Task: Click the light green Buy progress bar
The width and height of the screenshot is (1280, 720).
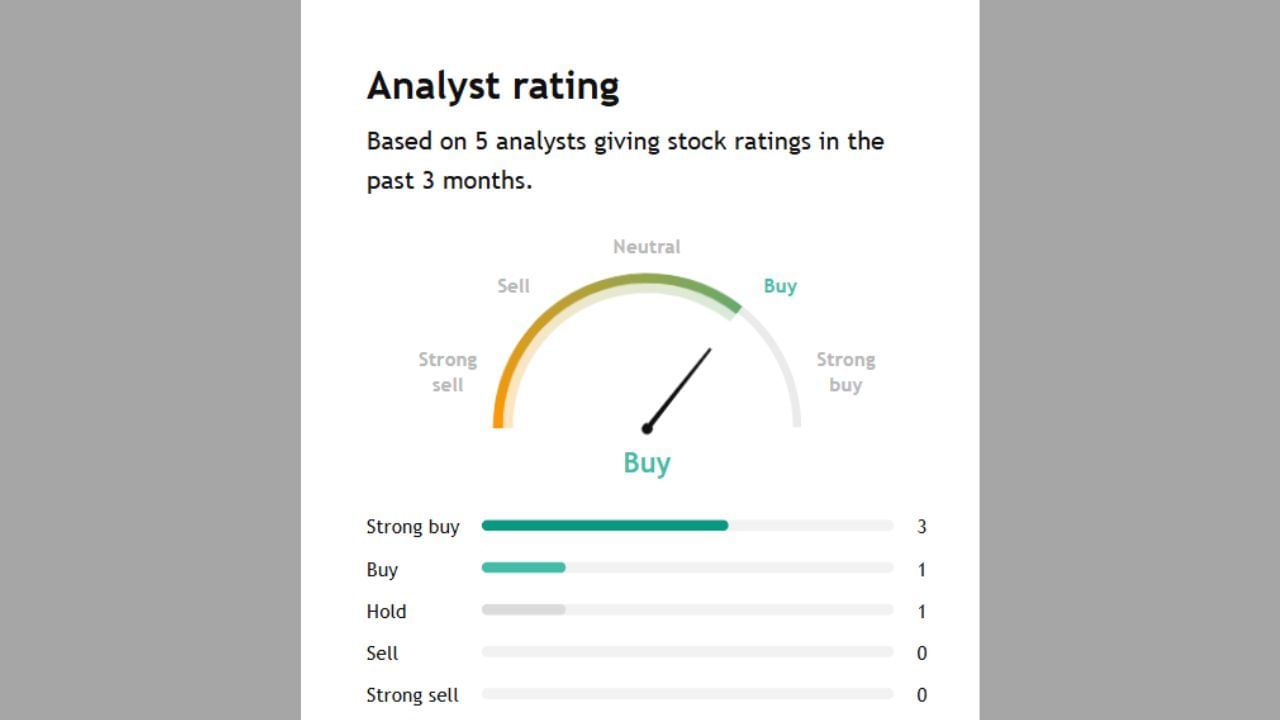Action: [x=523, y=568]
